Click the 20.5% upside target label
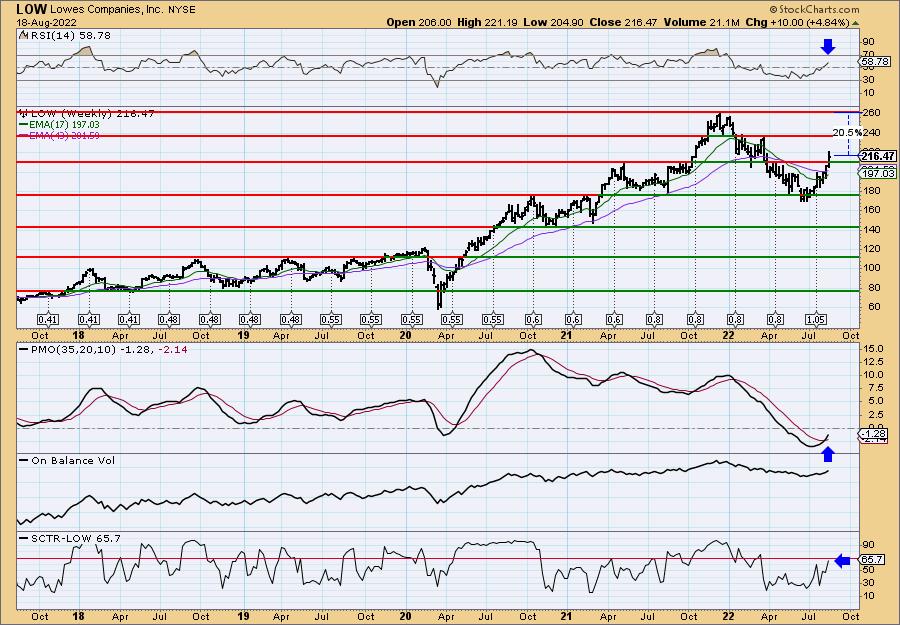 (x=847, y=133)
